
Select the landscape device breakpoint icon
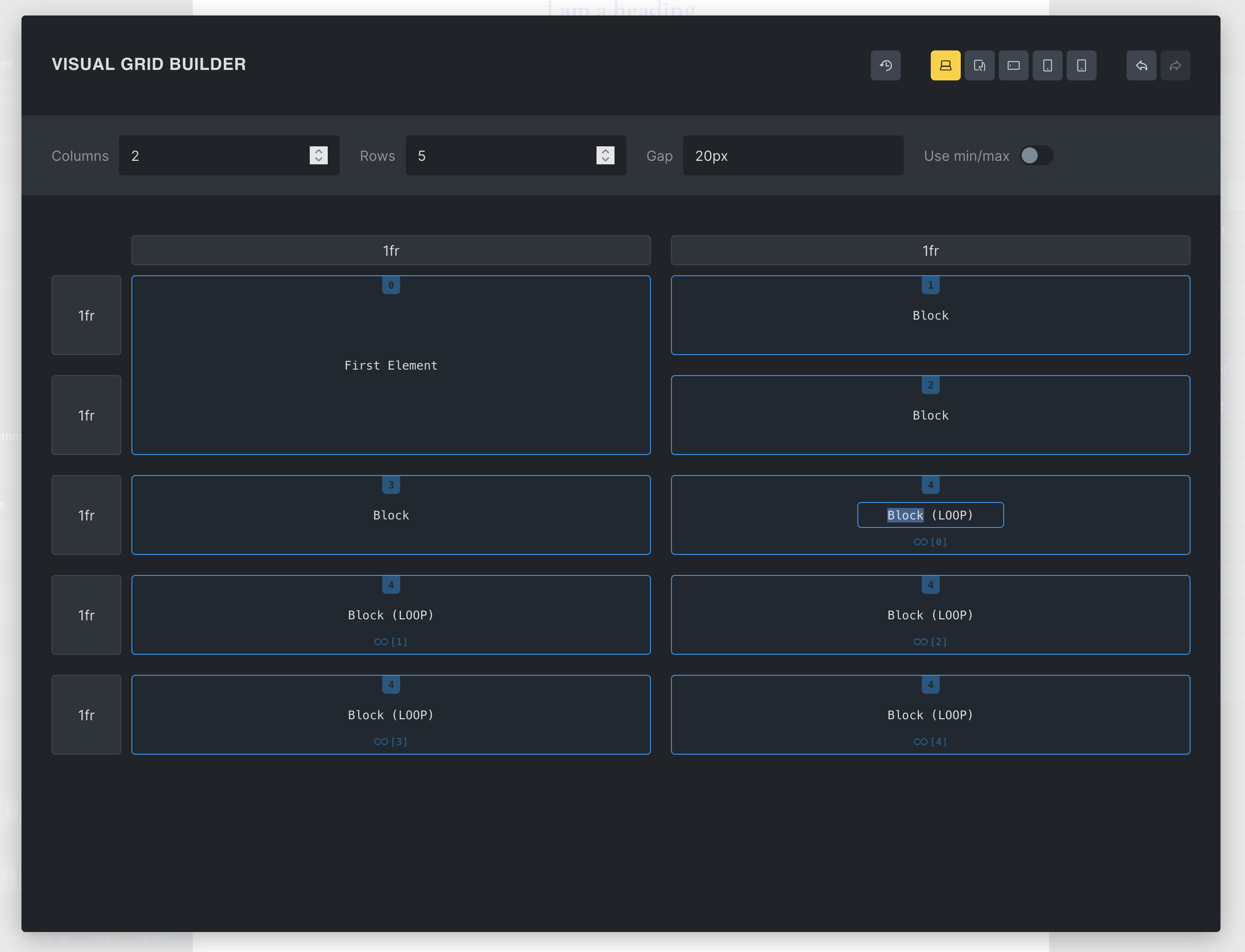point(1013,65)
